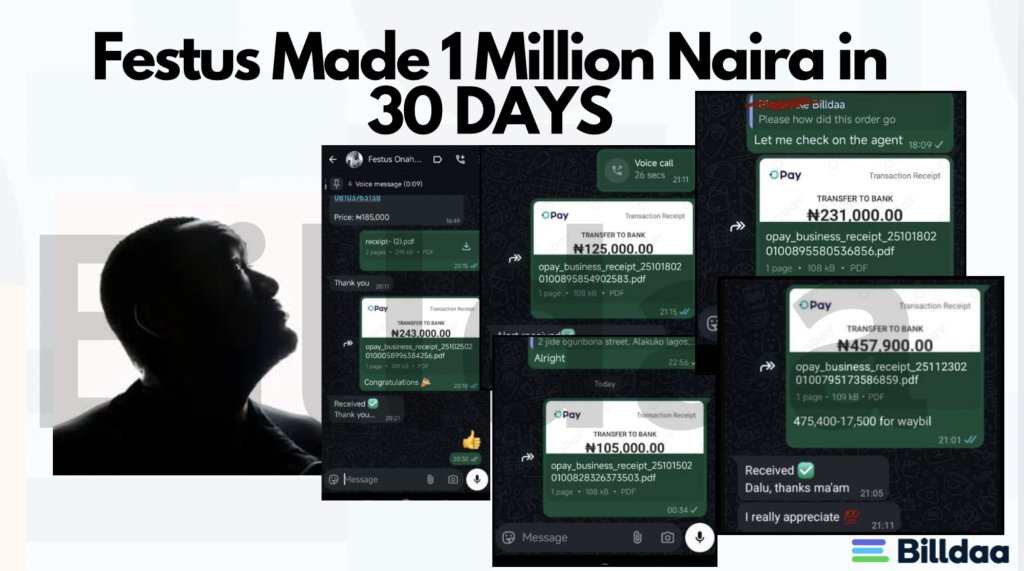Open emoji picker in Festus chat message bar
This screenshot has height=571, width=1024.
click(x=334, y=480)
